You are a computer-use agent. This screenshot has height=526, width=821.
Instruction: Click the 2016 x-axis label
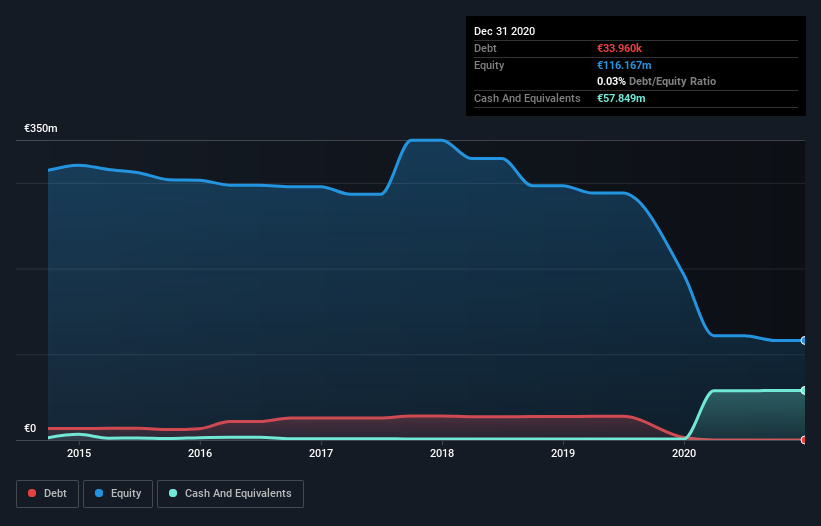pos(200,453)
